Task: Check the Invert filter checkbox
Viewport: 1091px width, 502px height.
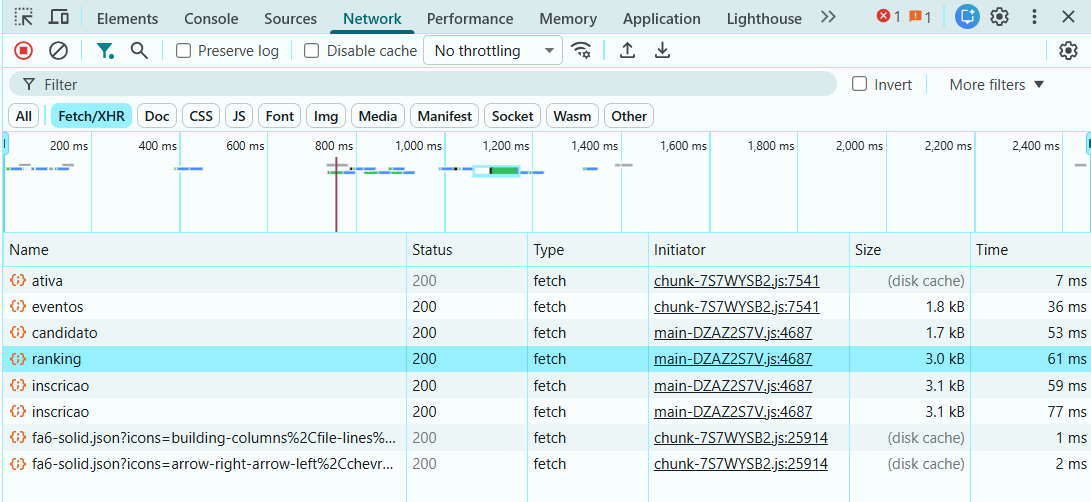Action: point(860,84)
